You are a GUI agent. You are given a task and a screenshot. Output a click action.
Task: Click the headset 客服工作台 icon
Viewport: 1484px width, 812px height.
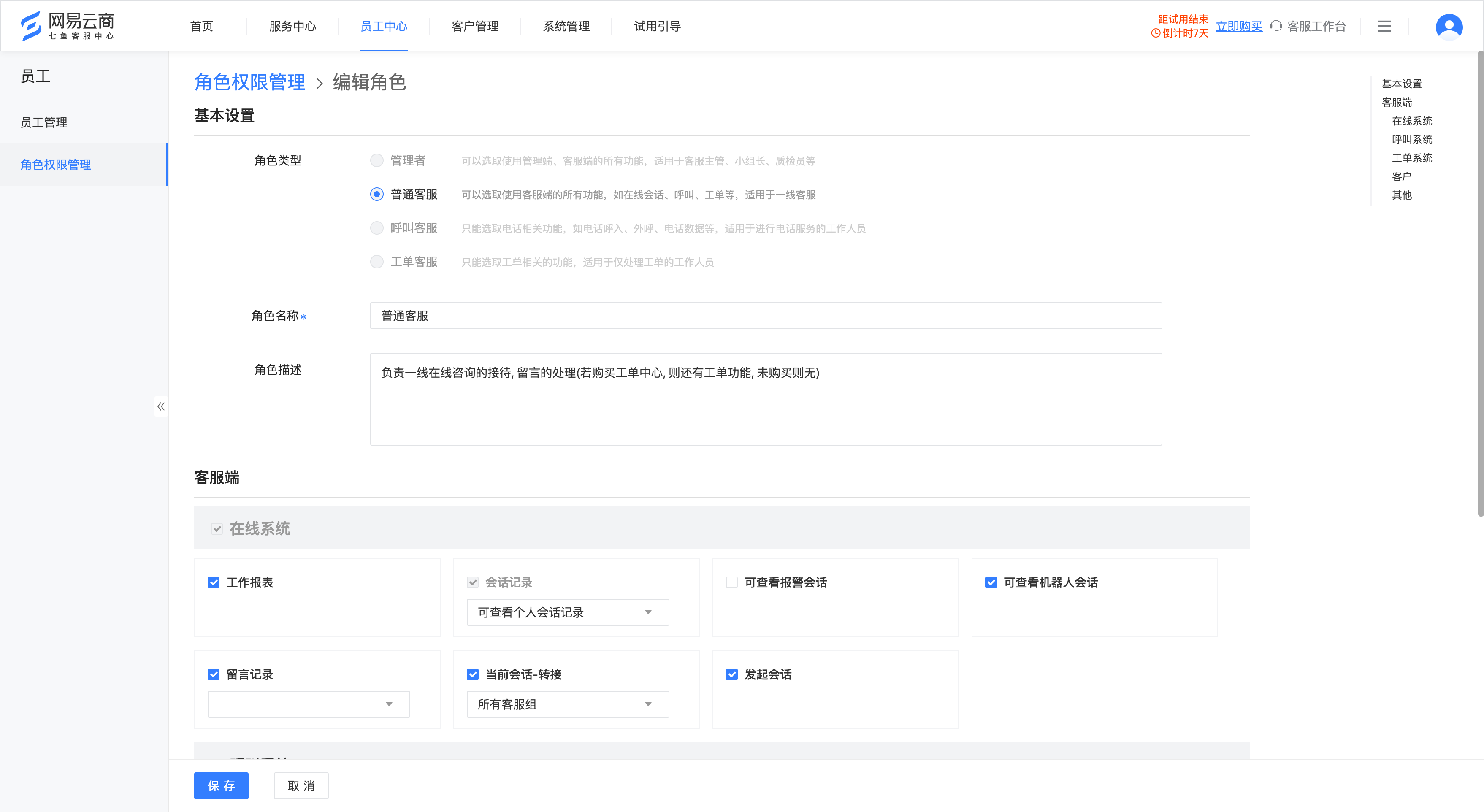1276,27
